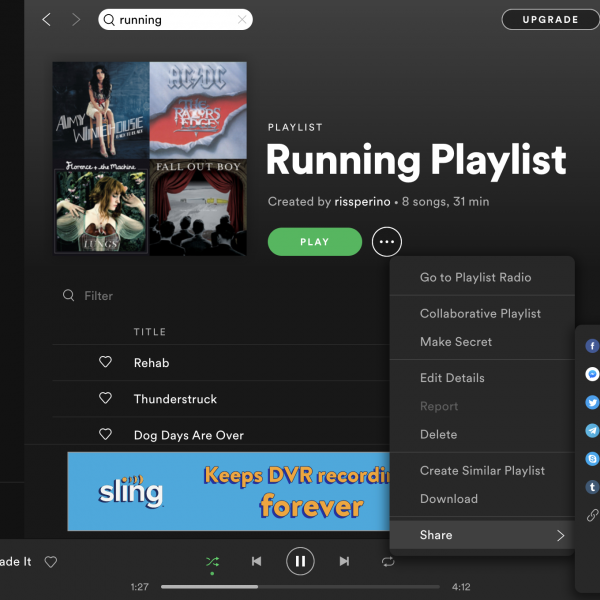The width and height of the screenshot is (600, 600).
Task: Choose Download in the context menu
Action: [x=482, y=499]
